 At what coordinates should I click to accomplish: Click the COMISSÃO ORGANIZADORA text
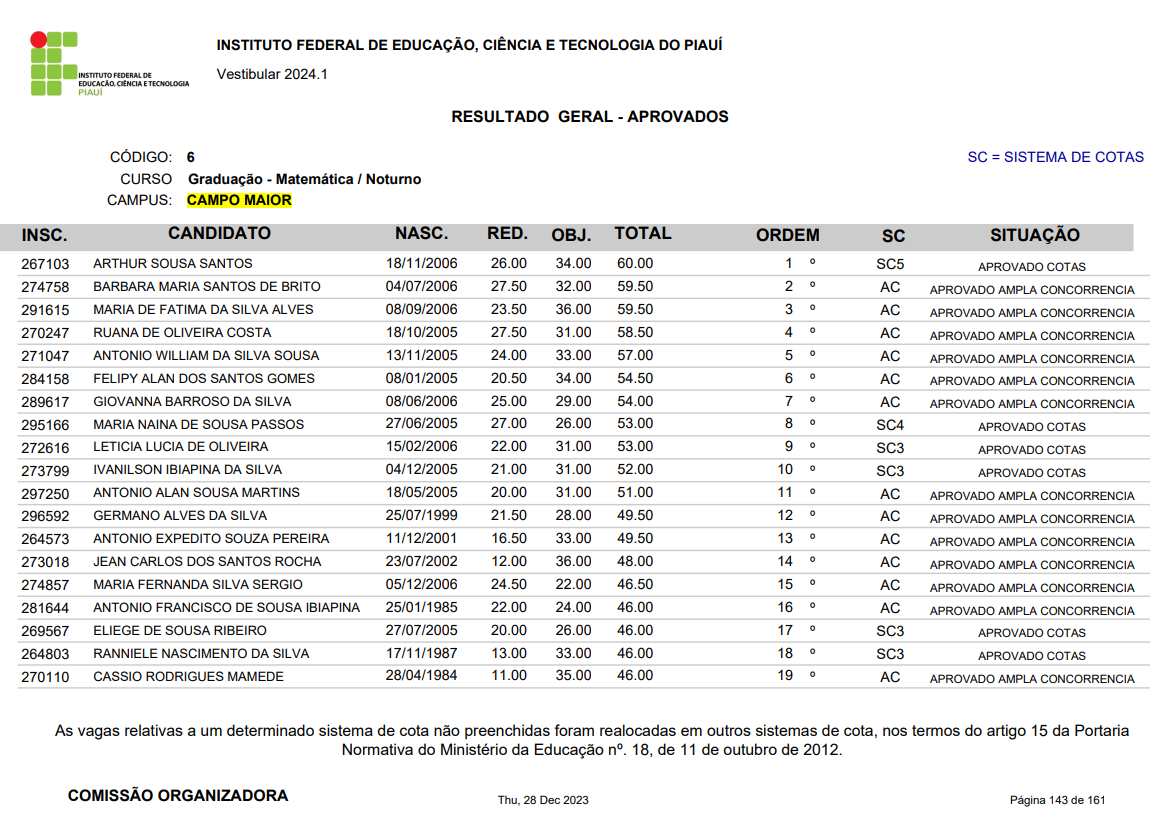click(x=177, y=796)
